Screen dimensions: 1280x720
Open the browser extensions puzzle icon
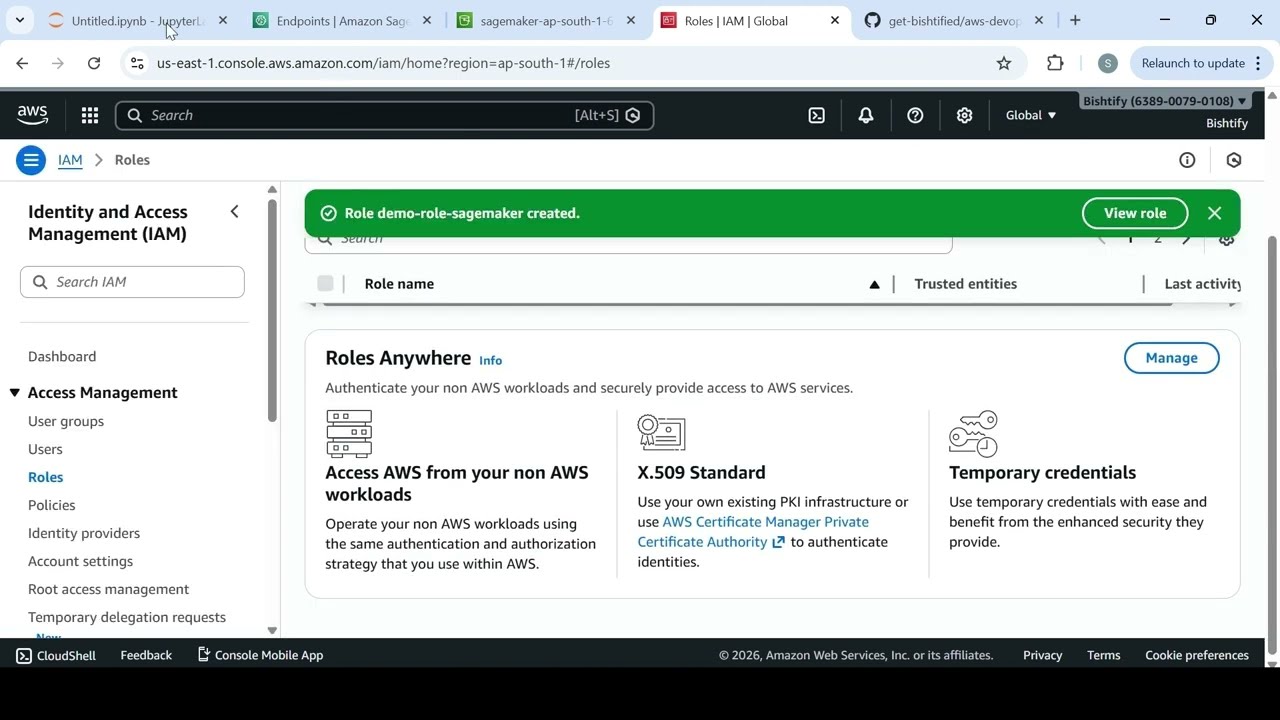coord(1055,63)
